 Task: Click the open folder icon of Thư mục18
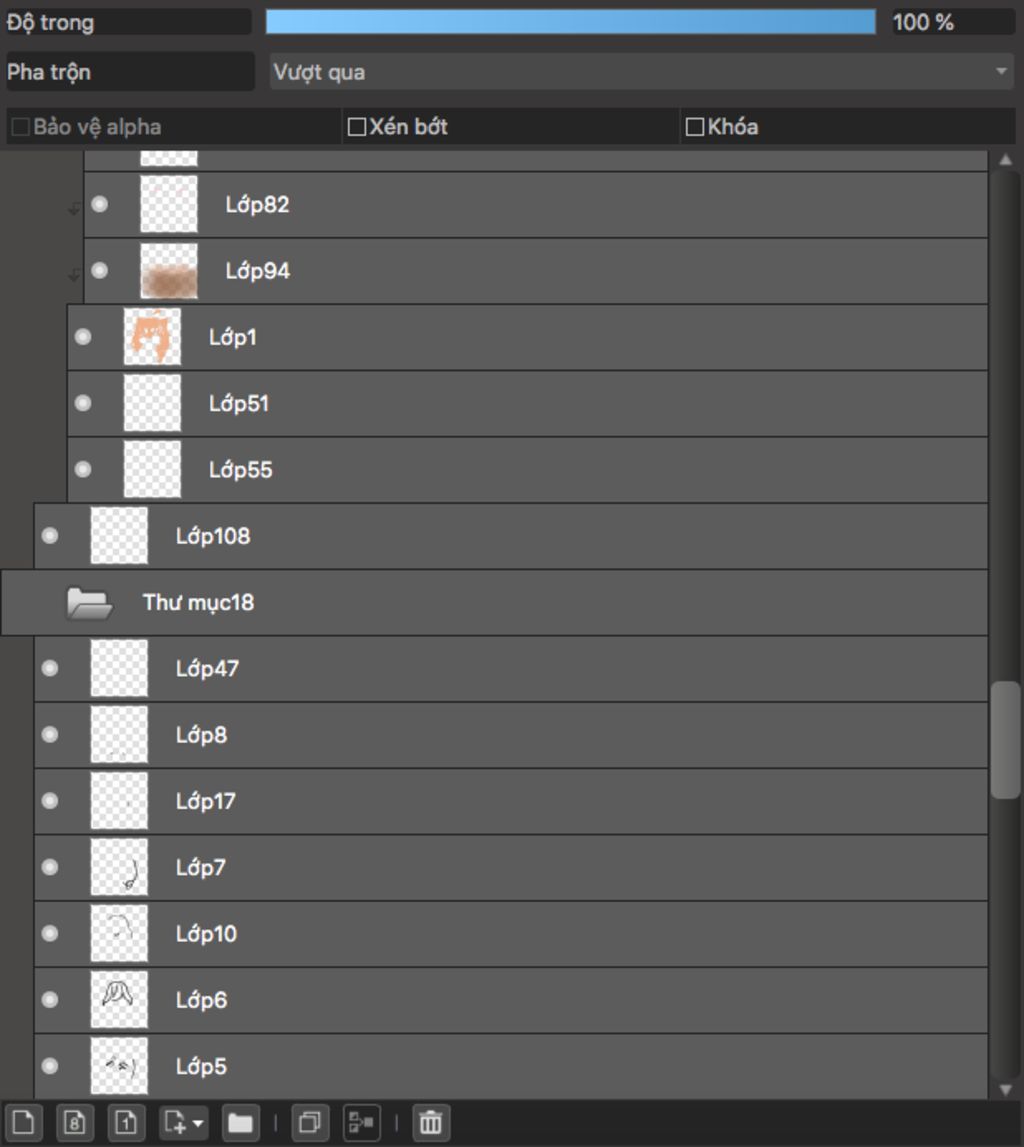[89, 603]
